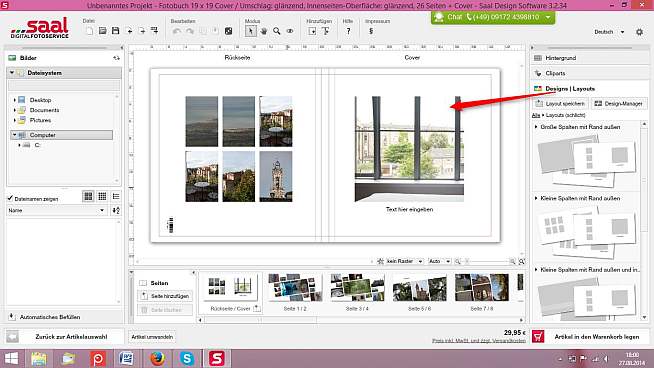Choose the Große Spalten layout thumbnail
The width and height of the screenshot is (654, 368).
click(x=586, y=161)
